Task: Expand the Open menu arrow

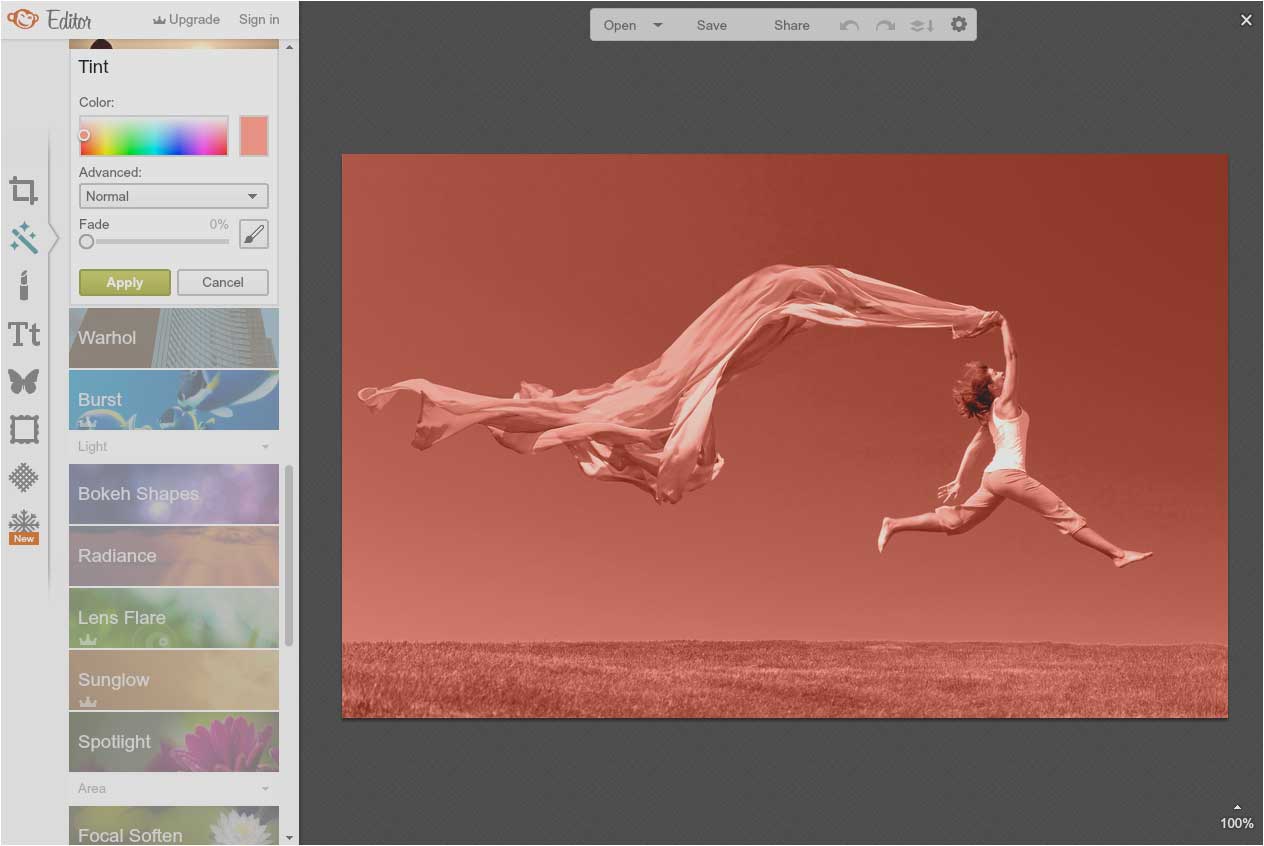Action: click(x=658, y=25)
